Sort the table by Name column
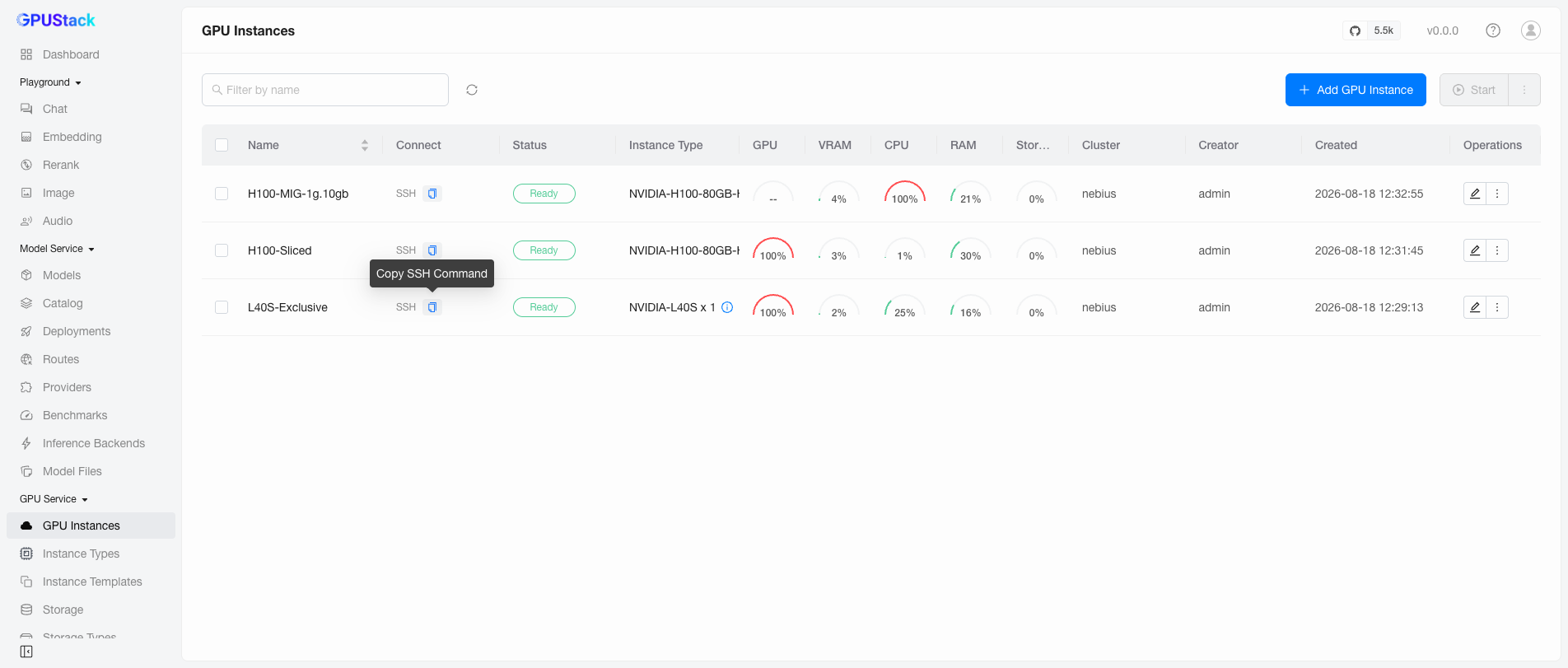This screenshot has width=1568, height=668. pyautogui.click(x=365, y=145)
